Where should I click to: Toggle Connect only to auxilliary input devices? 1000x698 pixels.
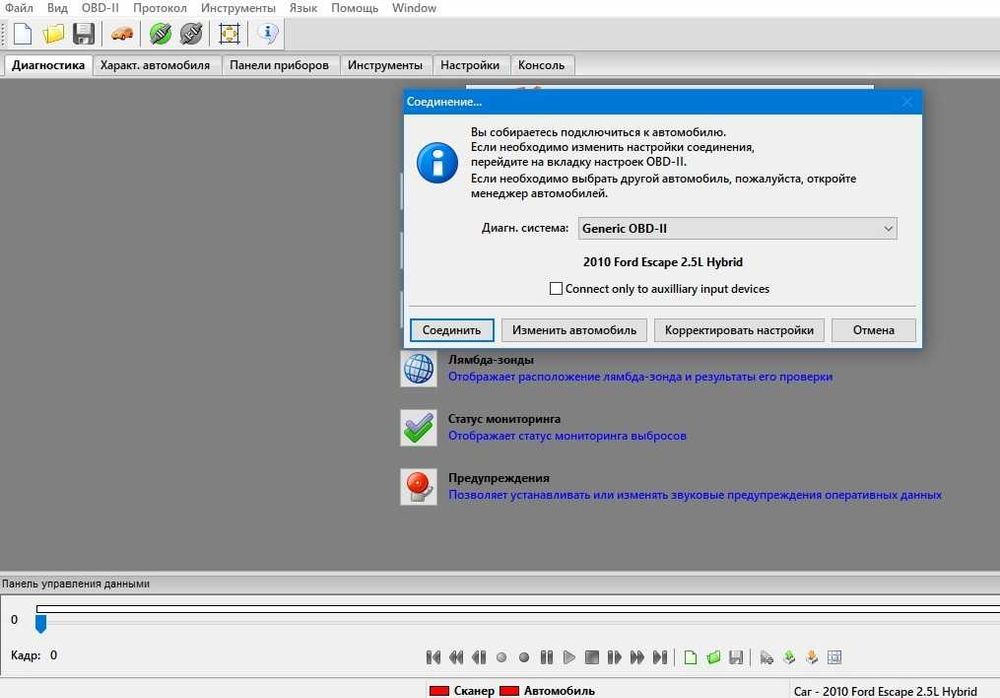[556, 288]
